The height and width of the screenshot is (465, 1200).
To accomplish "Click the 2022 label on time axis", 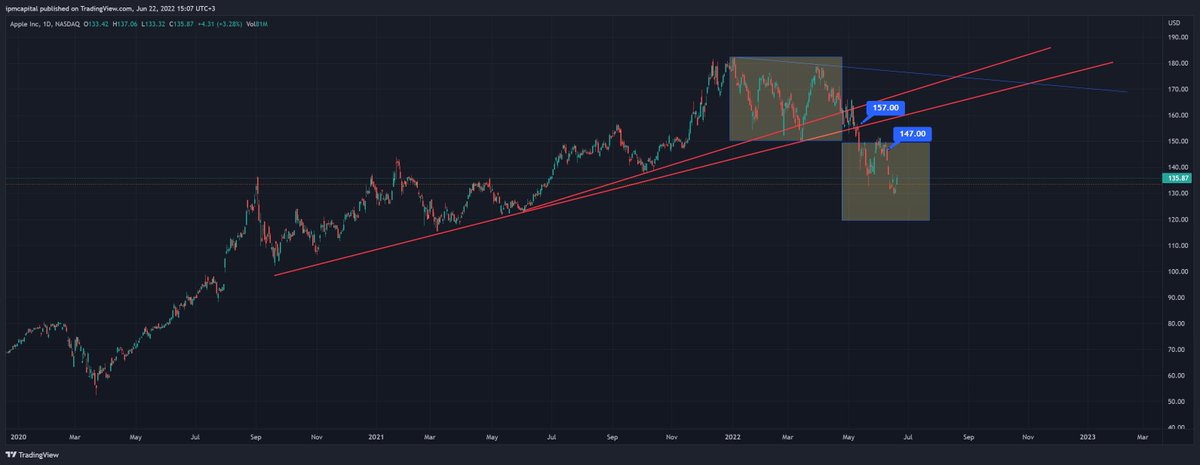I will [732, 437].
